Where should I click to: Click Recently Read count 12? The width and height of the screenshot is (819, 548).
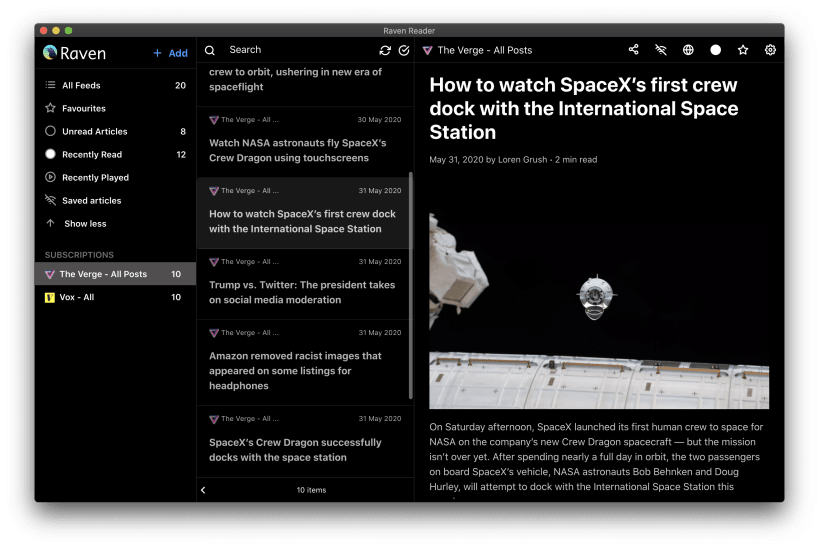(181, 155)
